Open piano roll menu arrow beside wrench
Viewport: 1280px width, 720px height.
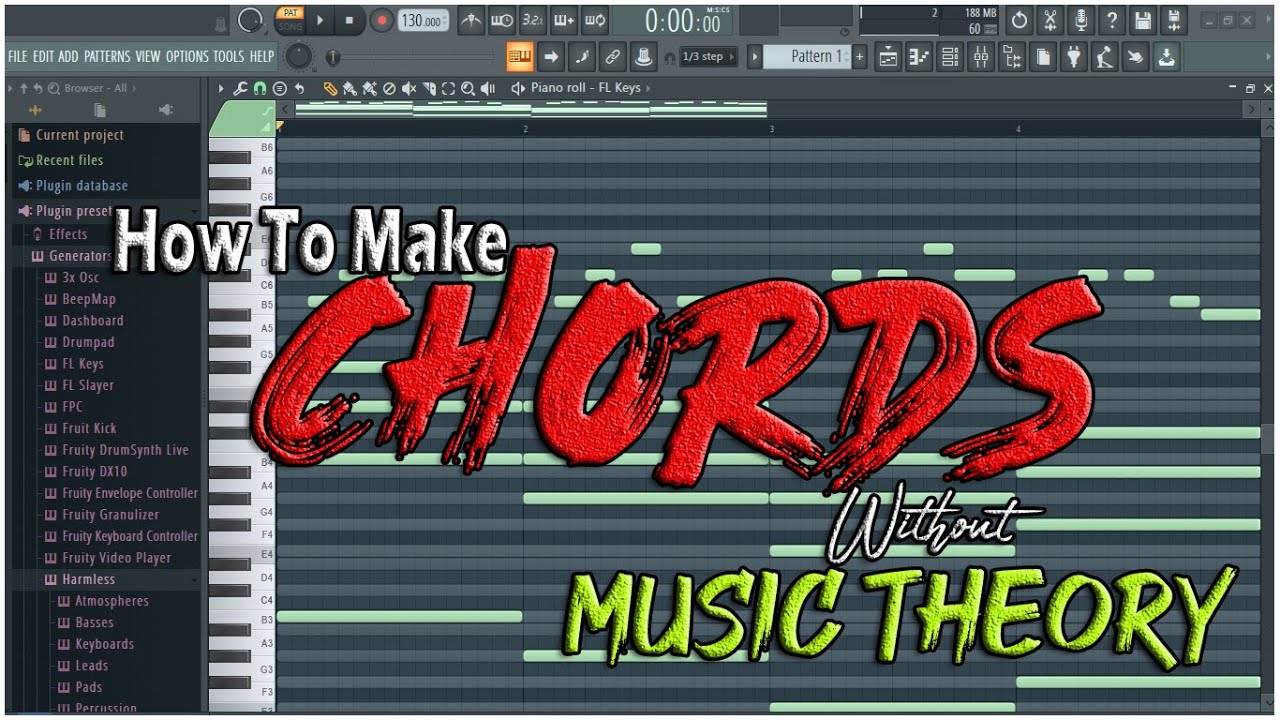pos(222,88)
